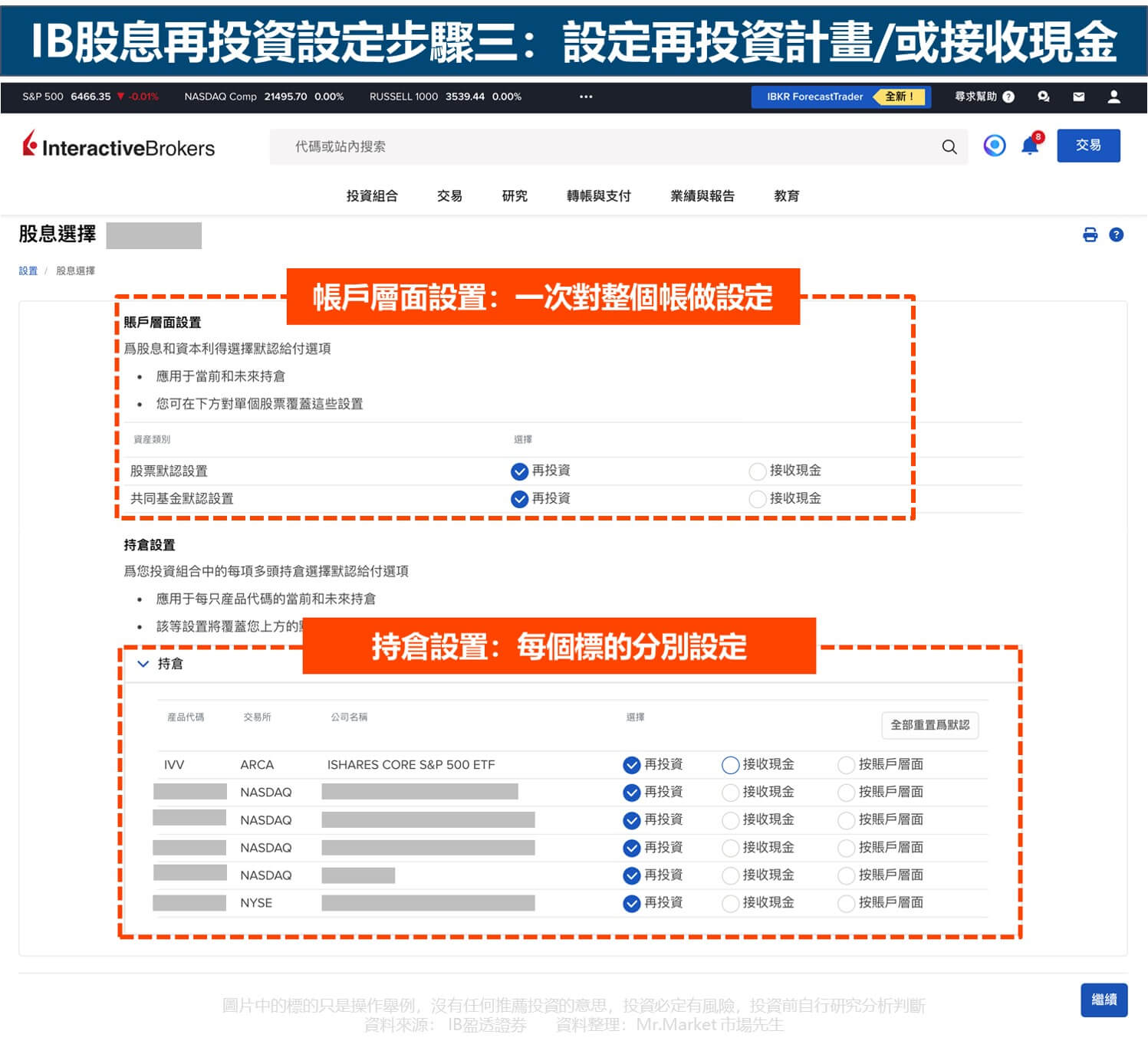
Task: Open the IBKR assistant circle icon
Action: pos(994,146)
